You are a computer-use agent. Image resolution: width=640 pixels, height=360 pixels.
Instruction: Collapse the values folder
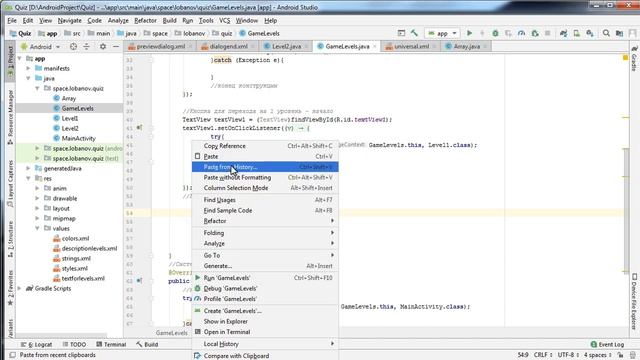pos(37,229)
